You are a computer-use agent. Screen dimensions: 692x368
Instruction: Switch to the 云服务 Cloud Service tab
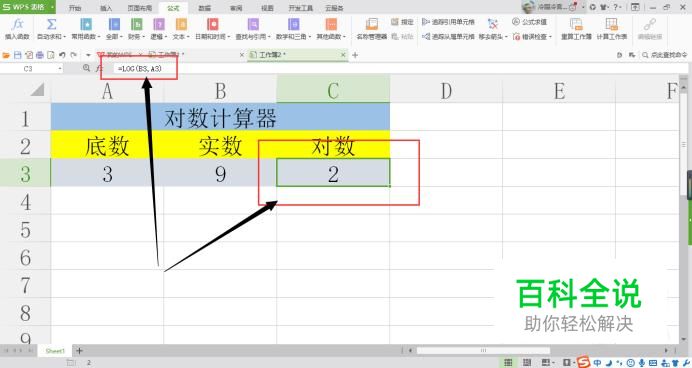coord(334,8)
